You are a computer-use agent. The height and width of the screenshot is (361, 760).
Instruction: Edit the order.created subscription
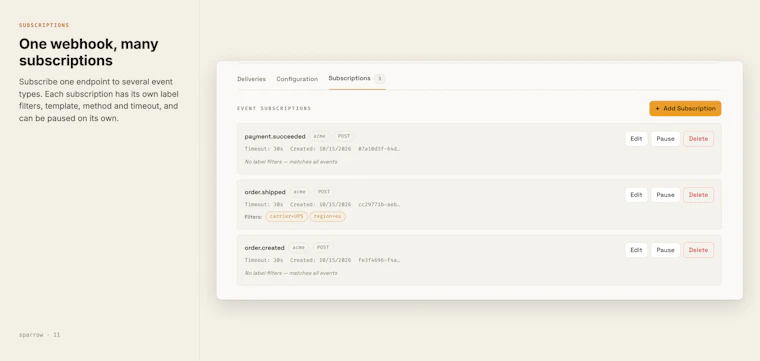636,250
